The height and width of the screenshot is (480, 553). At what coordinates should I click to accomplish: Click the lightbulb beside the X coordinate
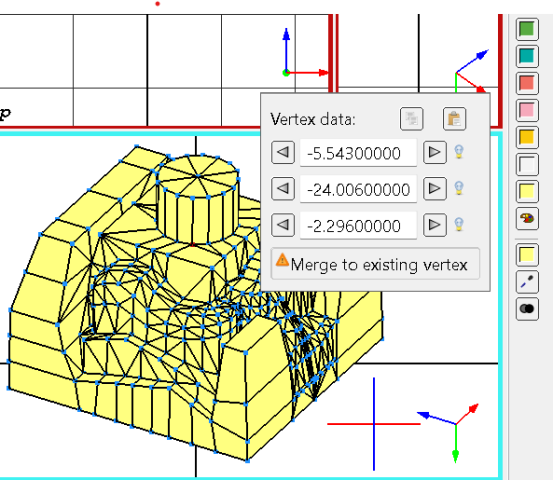[458, 152]
